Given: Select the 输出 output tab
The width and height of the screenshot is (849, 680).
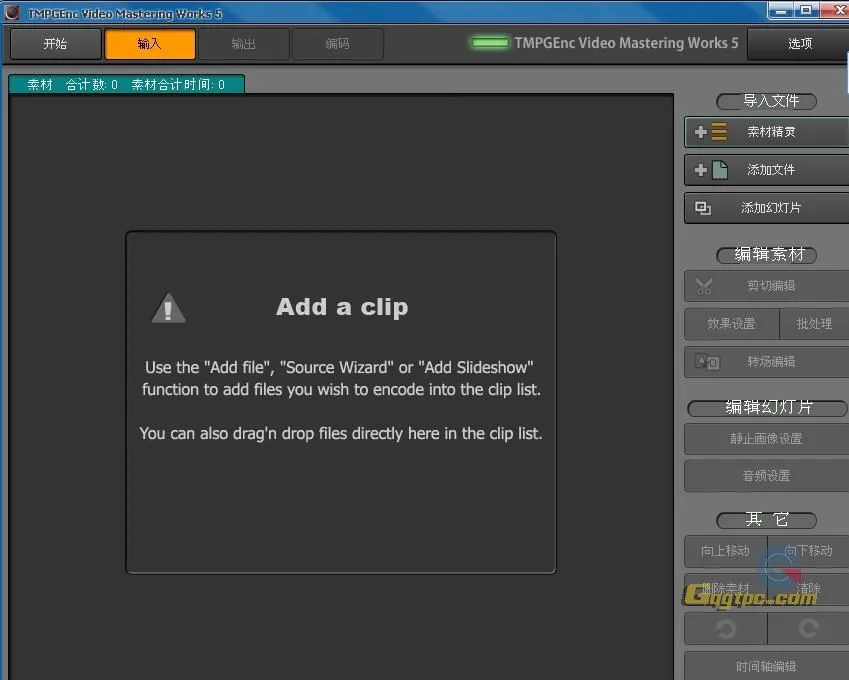Looking at the screenshot, I should 243,44.
